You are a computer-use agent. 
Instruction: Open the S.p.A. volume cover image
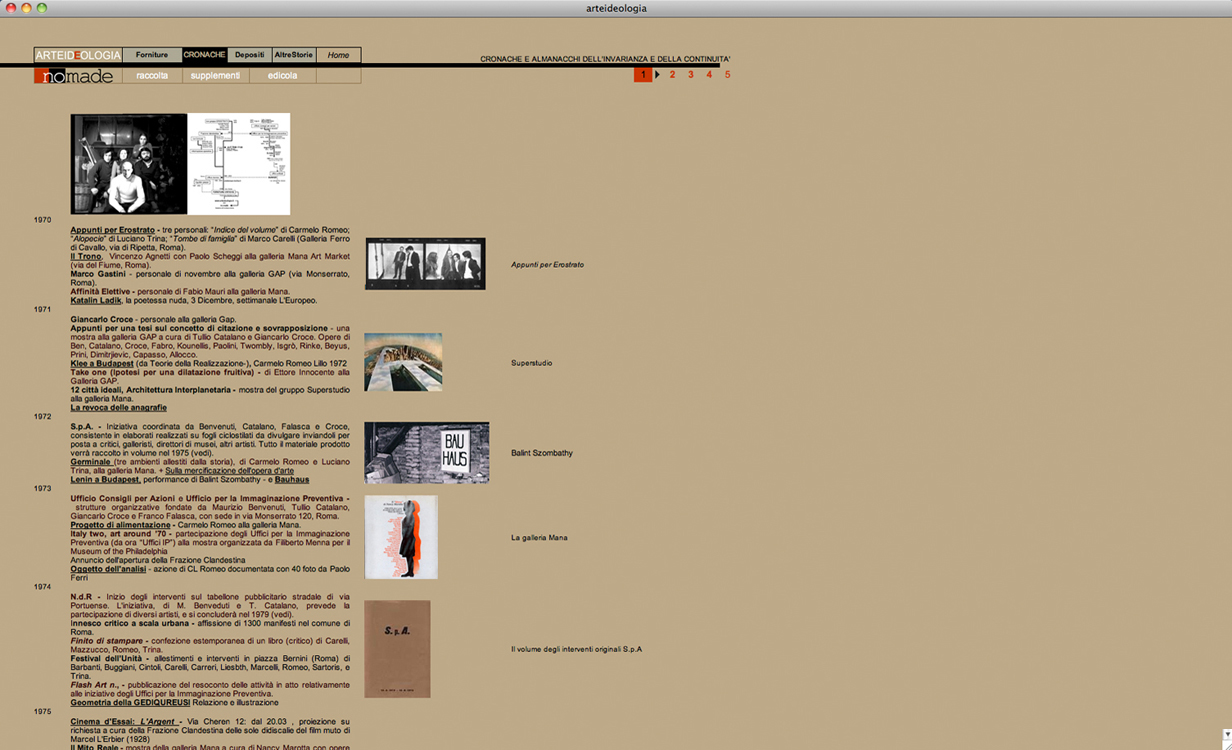point(397,649)
